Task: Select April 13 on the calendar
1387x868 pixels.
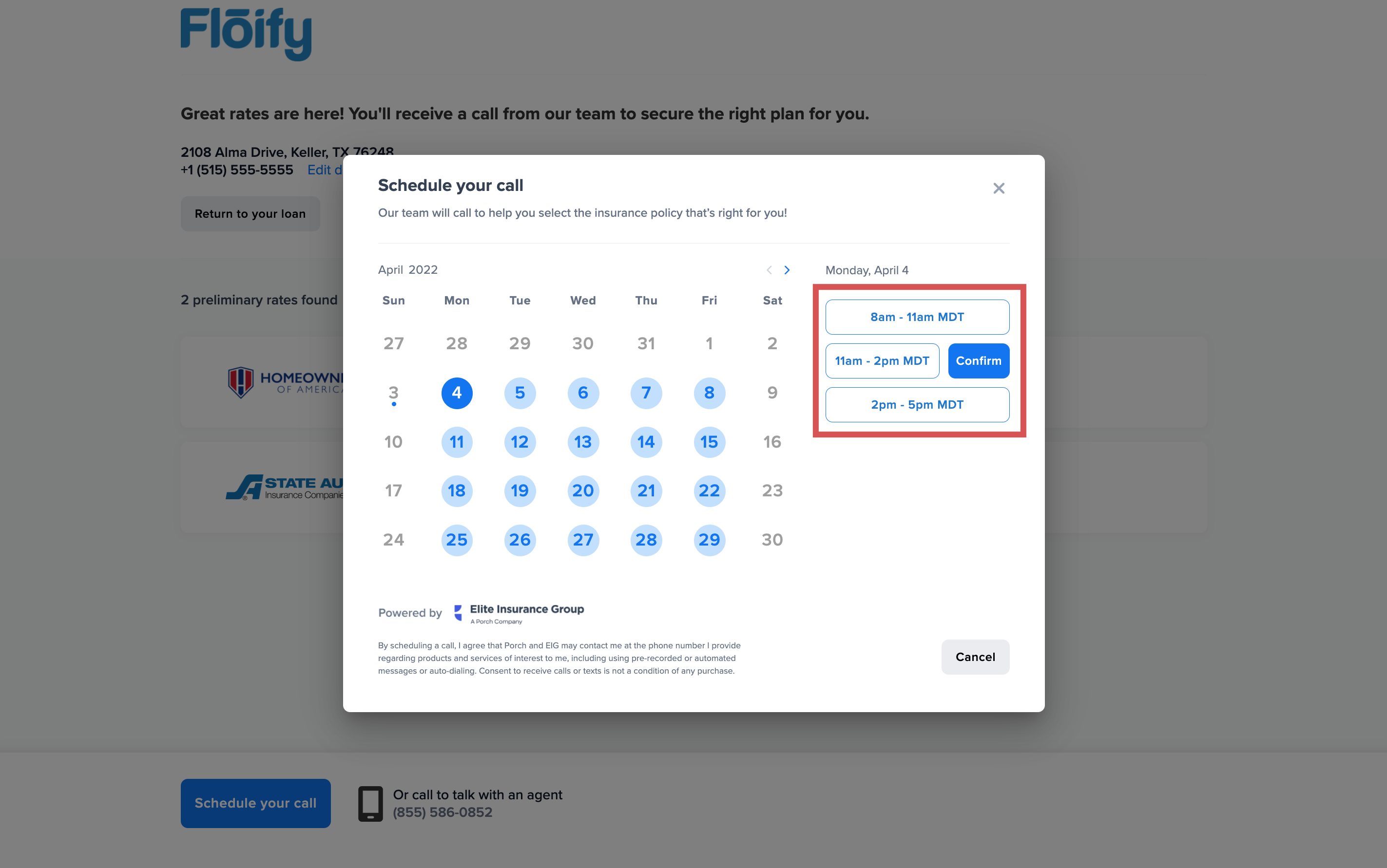Action: [x=583, y=442]
